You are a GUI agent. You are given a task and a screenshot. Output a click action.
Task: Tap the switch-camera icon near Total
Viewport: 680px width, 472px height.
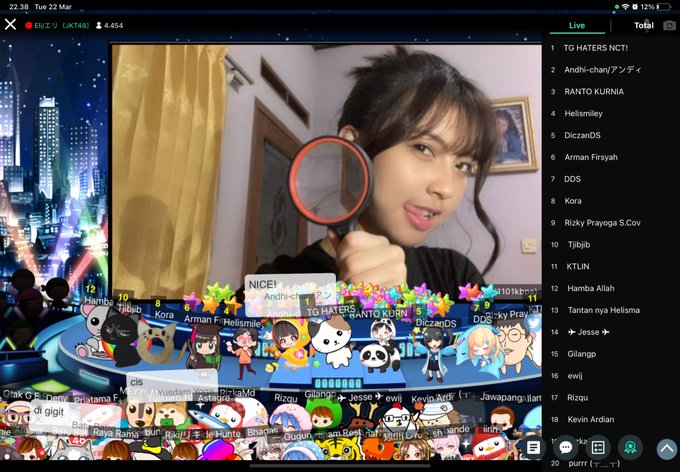tap(670, 26)
